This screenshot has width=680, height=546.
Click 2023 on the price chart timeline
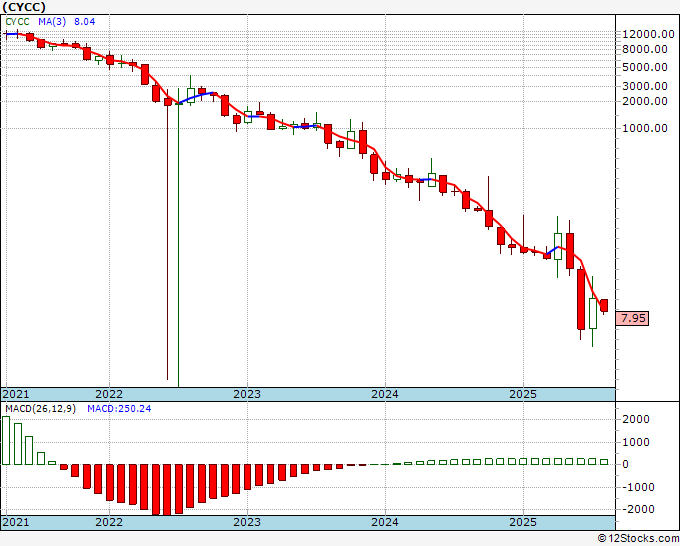tap(247, 394)
